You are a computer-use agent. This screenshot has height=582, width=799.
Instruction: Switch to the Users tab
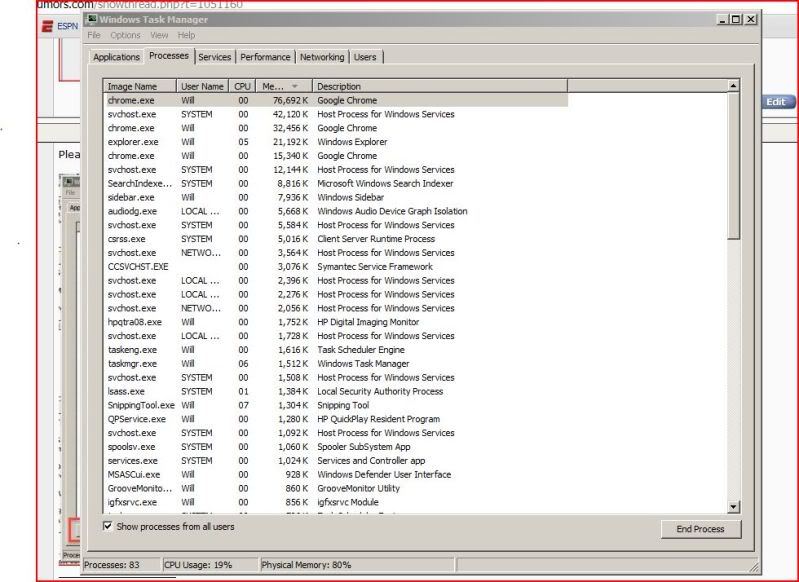[365, 57]
